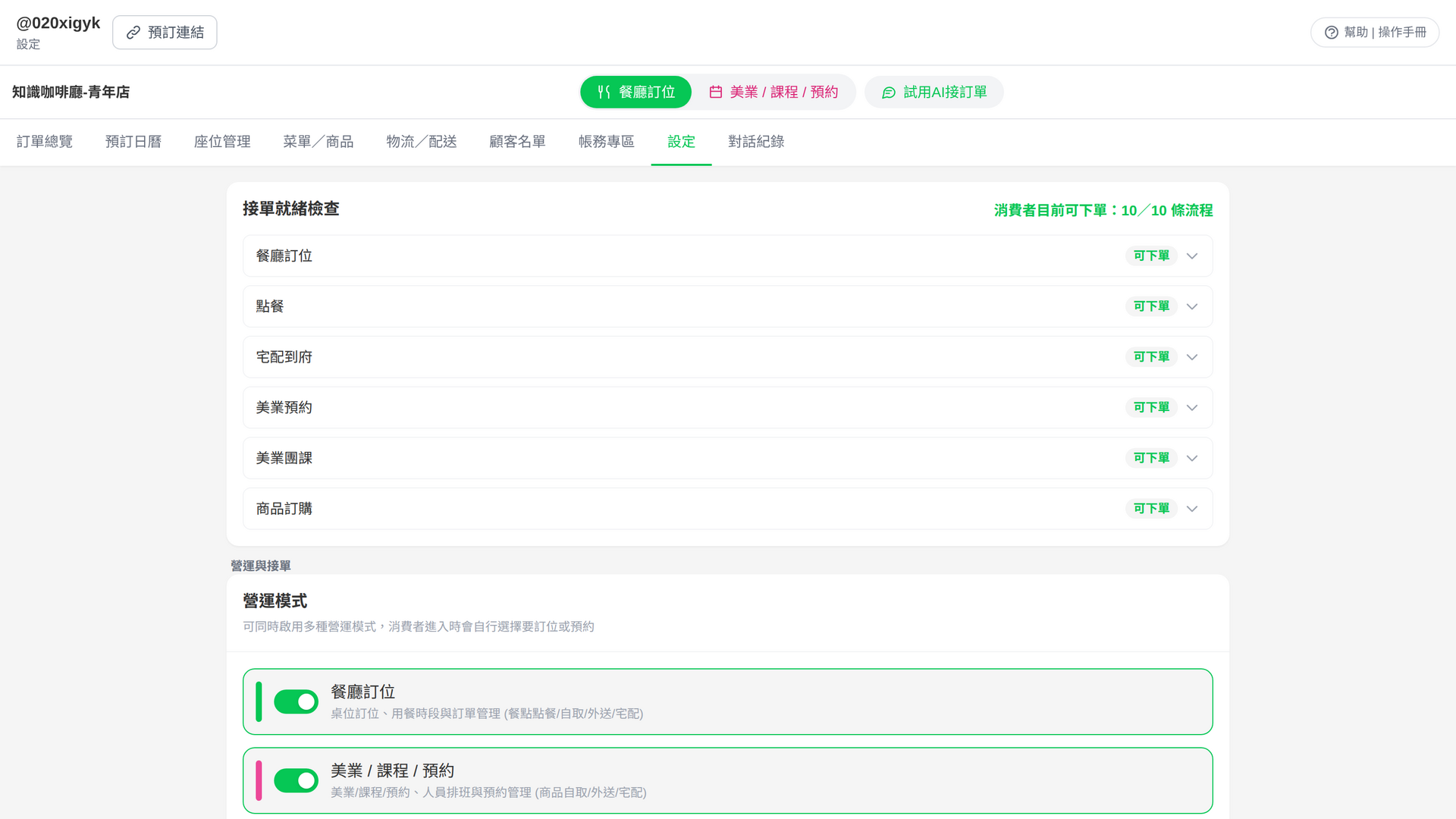The image size is (1456, 819).
Task: Click the store name 知識咖啡廳-青年店
Action: coord(71,93)
